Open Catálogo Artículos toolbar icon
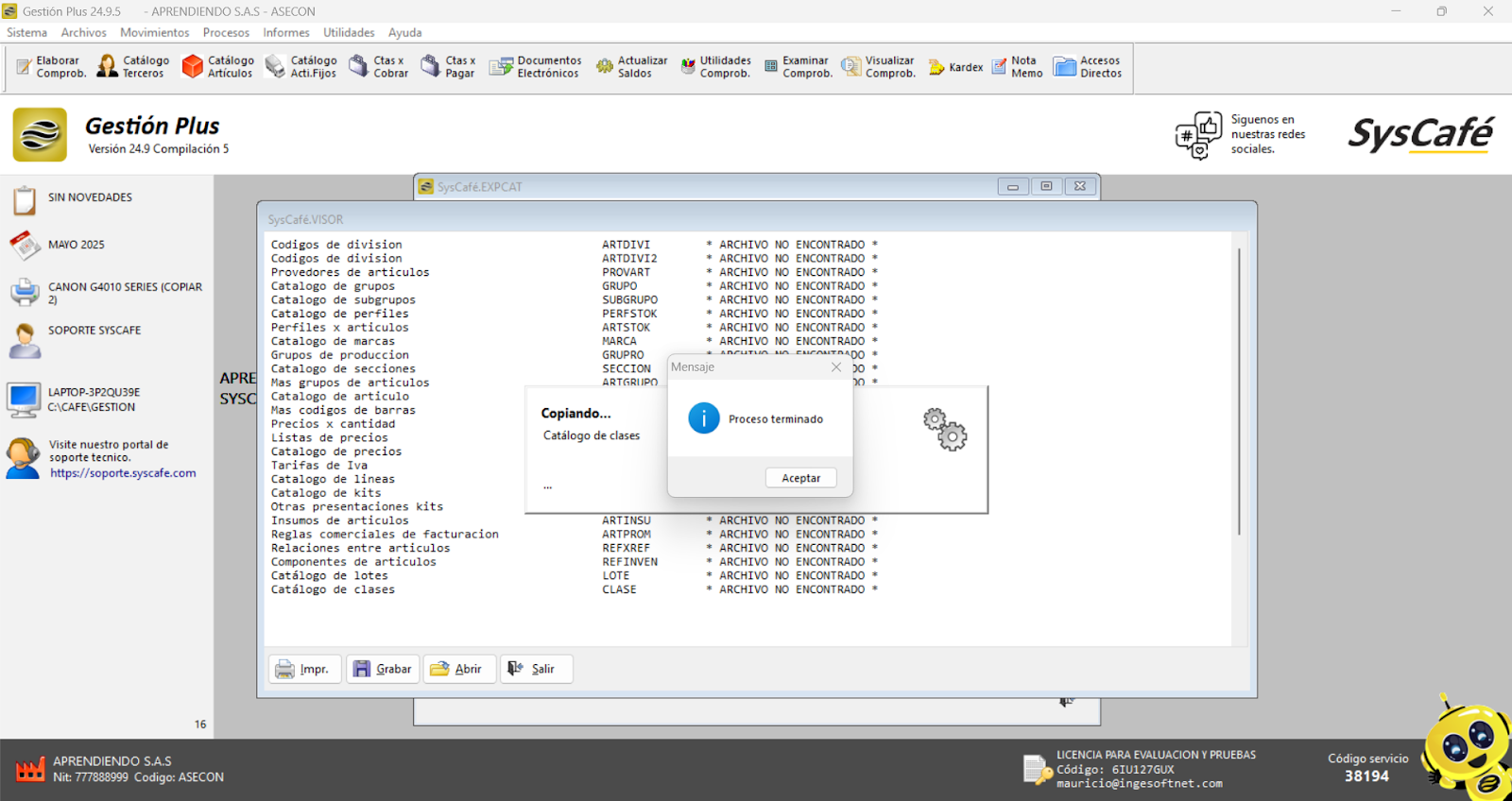The width and height of the screenshot is (1512, 801). pos(217,67)
